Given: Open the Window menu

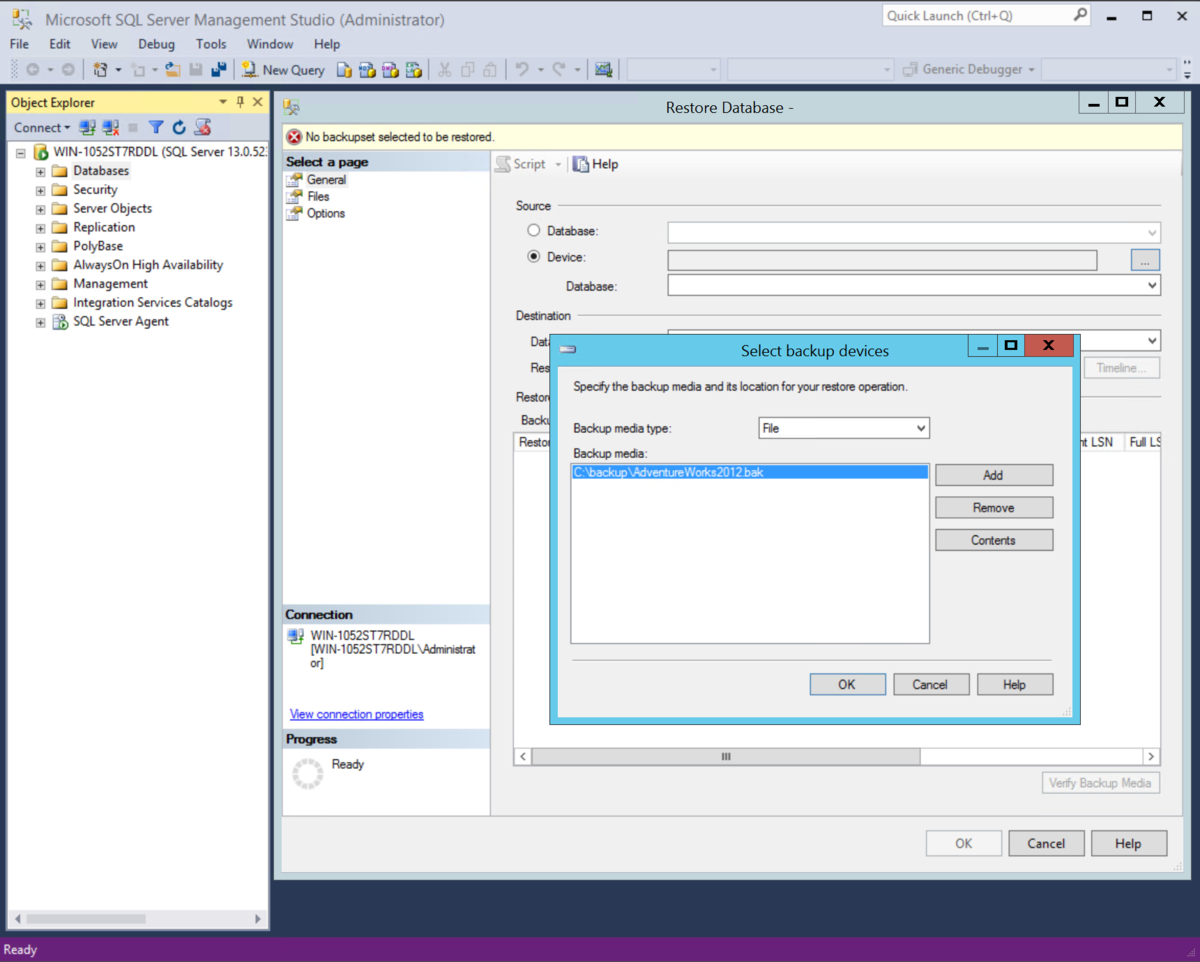Looking at the screenshot, I should [x=270, y=44].
